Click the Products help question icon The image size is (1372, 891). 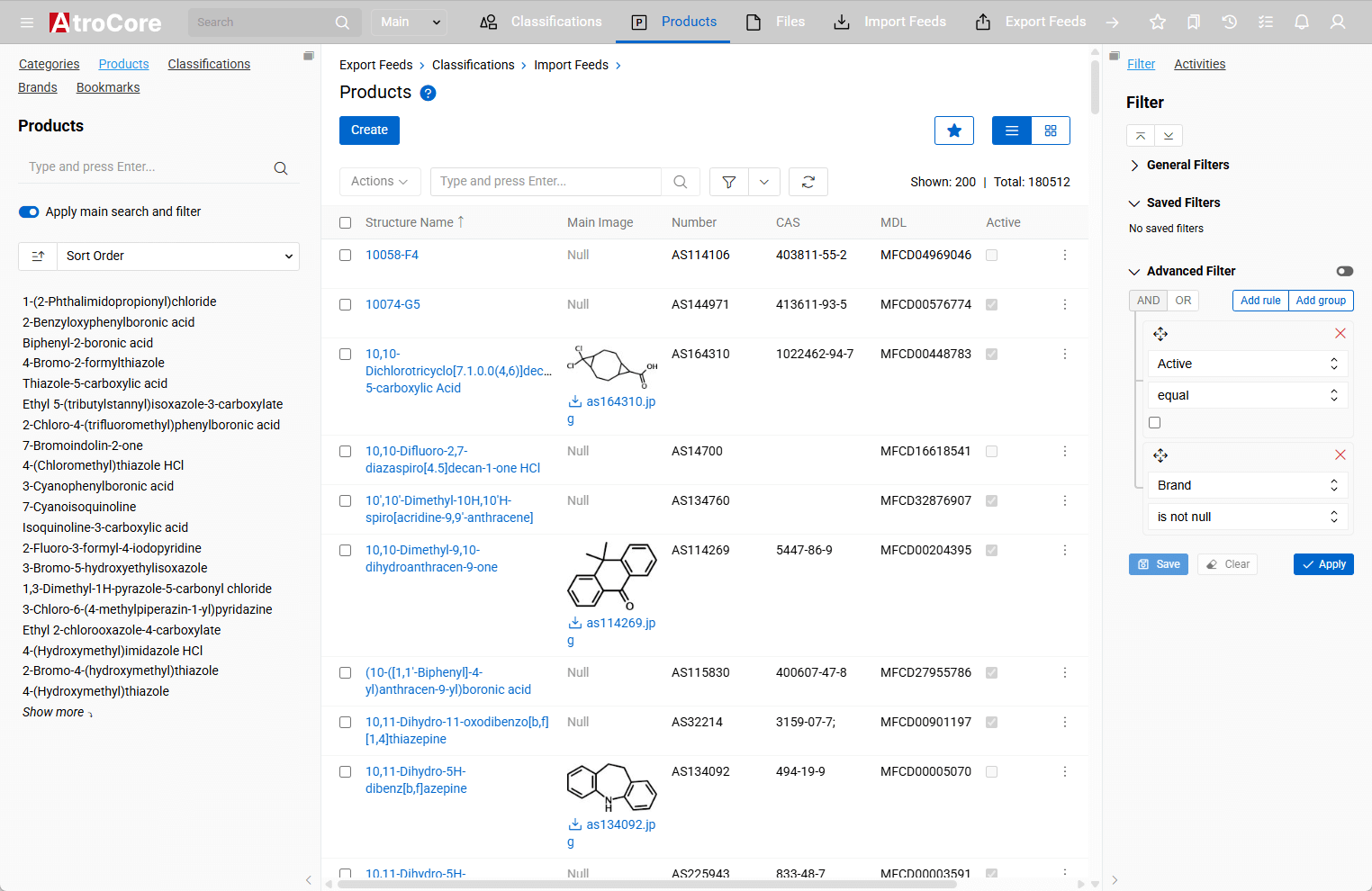[x=429, y=93]
